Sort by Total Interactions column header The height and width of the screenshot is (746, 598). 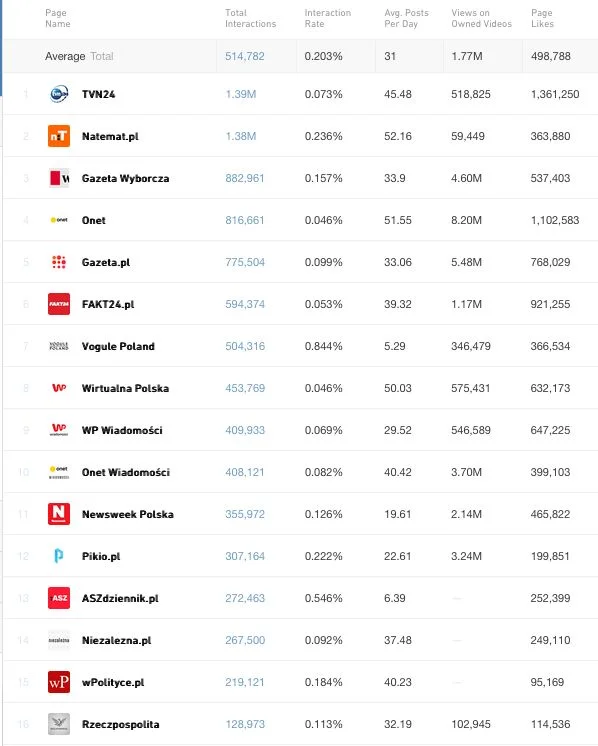tap(250, 19)
